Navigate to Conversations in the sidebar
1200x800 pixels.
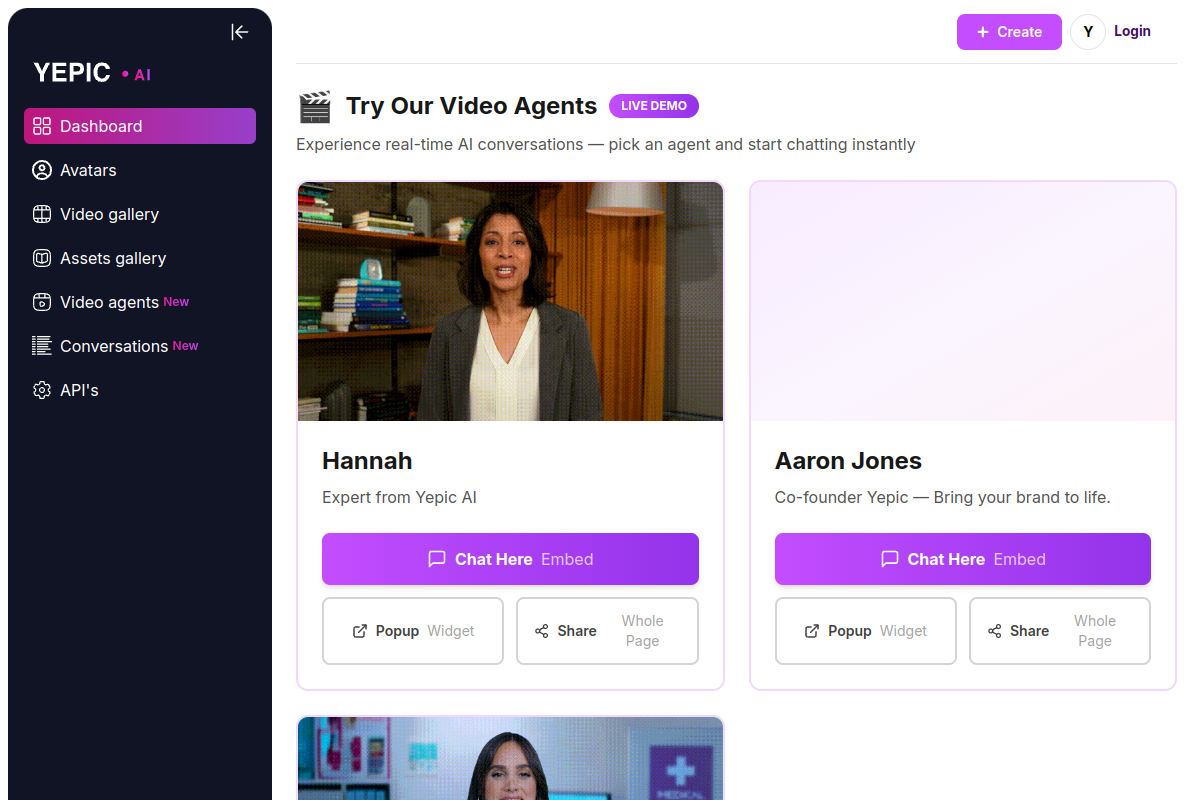tap(140, 346)
